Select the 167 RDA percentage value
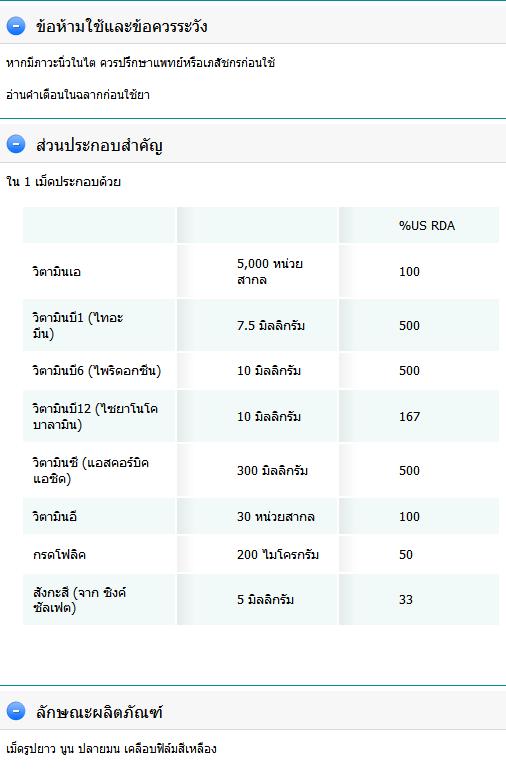The height and width of the screenshot is (769, 506). point(409,417)
